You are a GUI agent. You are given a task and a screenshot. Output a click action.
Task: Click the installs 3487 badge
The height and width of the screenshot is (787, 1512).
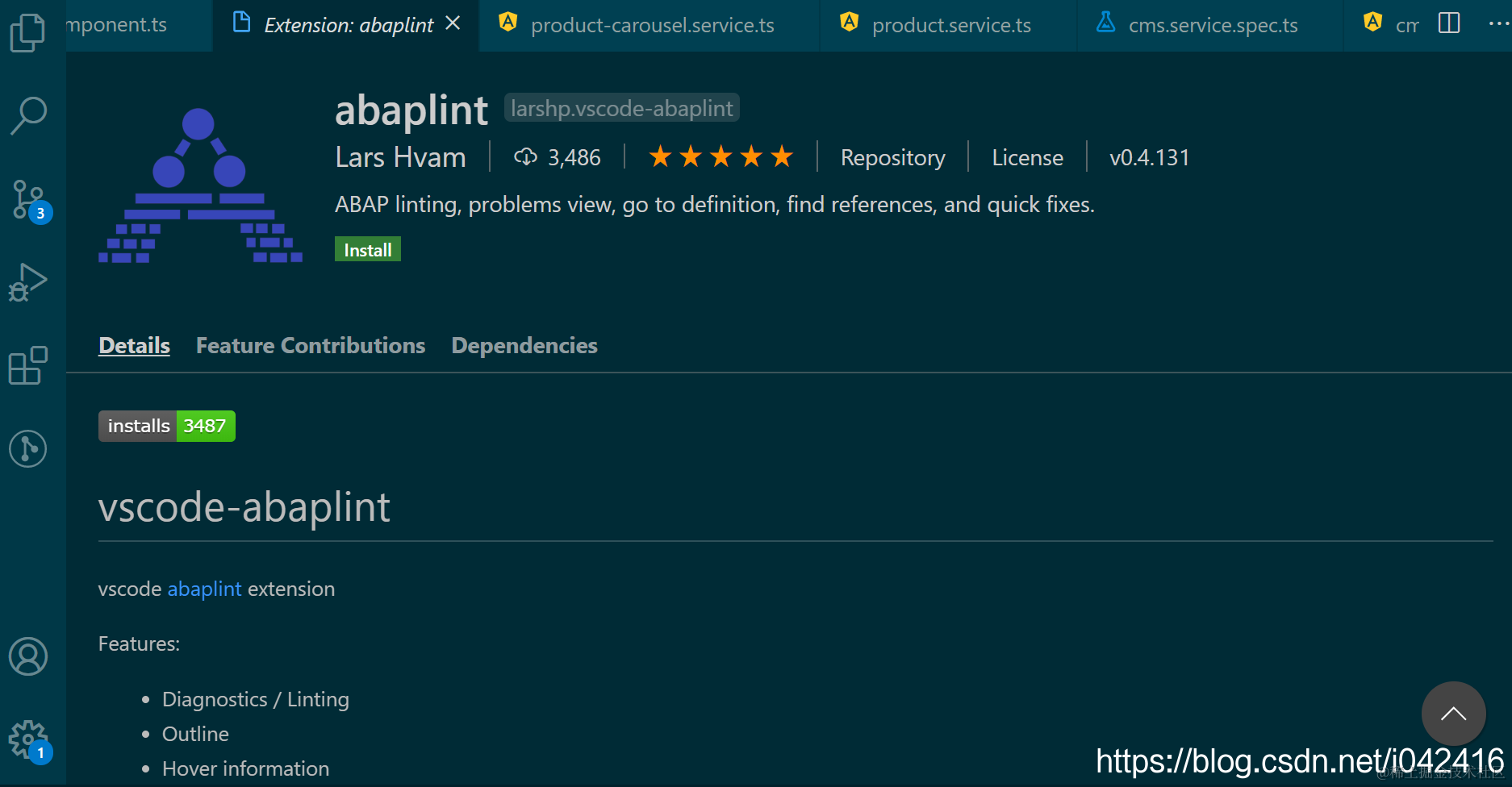point(167,426)
